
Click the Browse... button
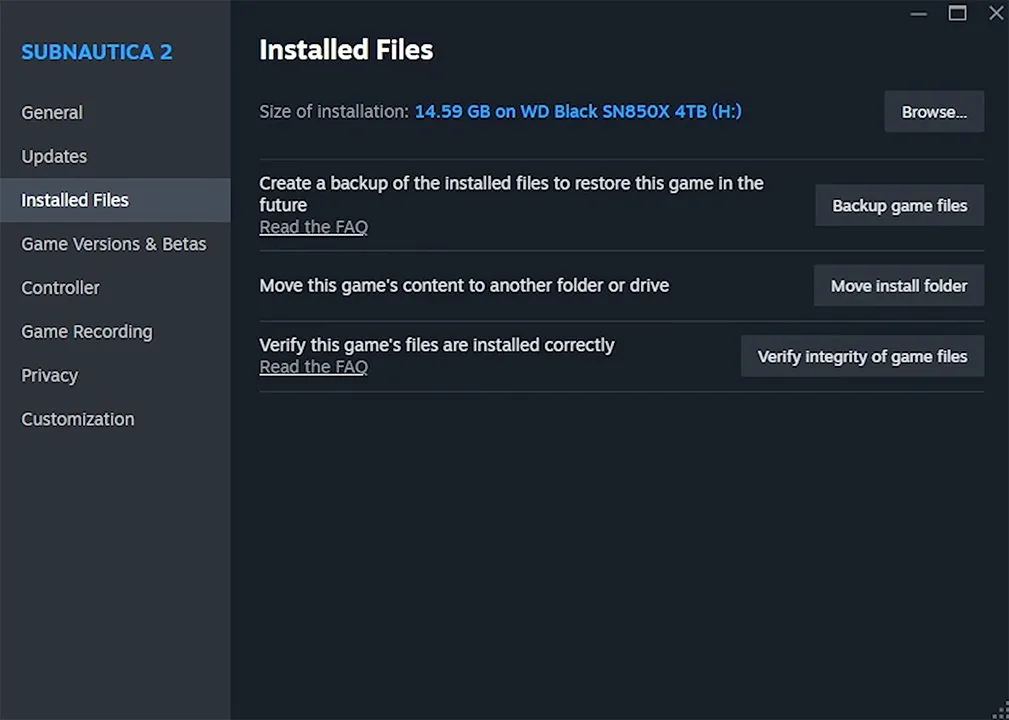pyautogui.click(x=934, y=112)
